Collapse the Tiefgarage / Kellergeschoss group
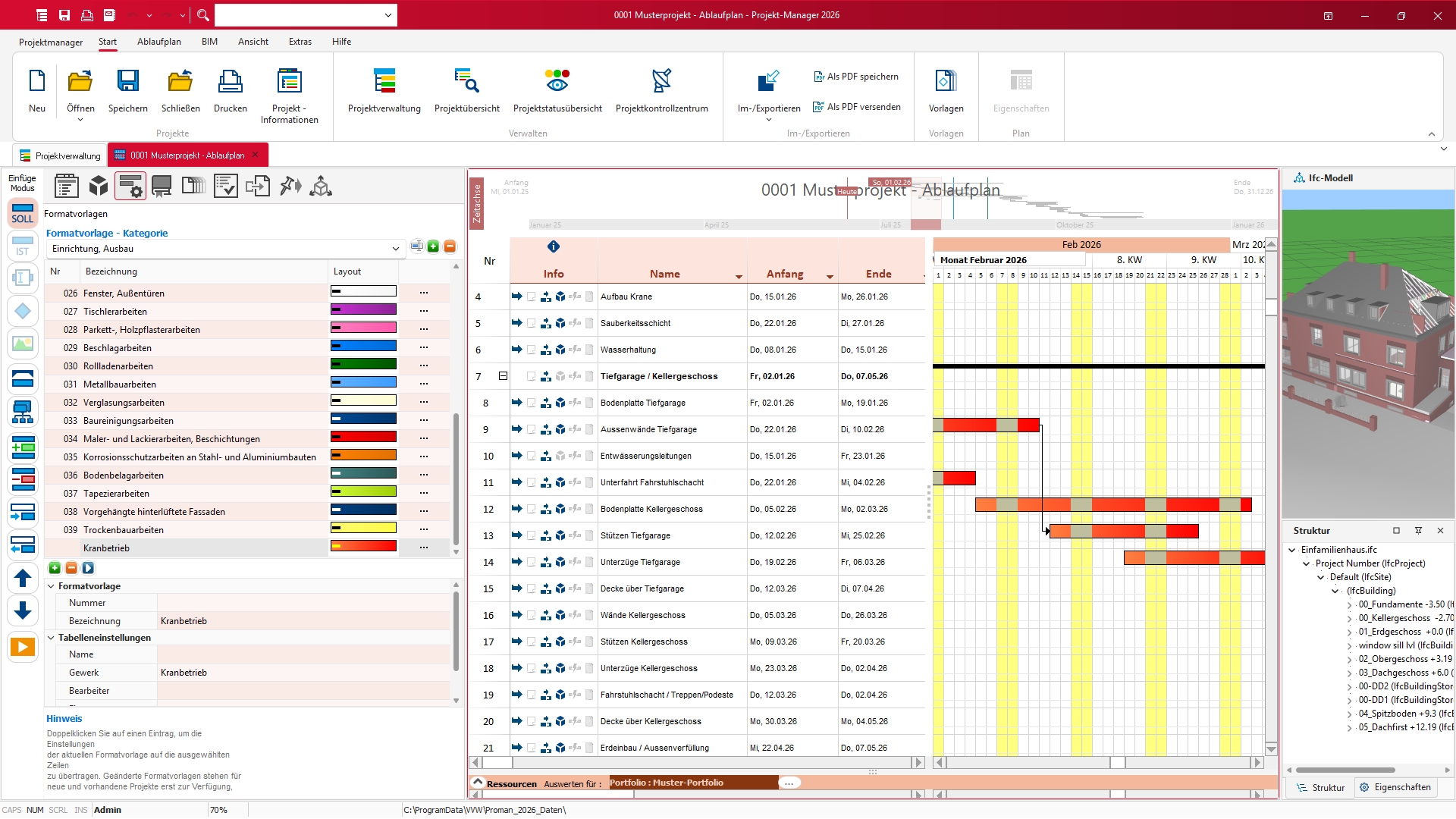The image size is (1456, 819). tap(503, 376)
